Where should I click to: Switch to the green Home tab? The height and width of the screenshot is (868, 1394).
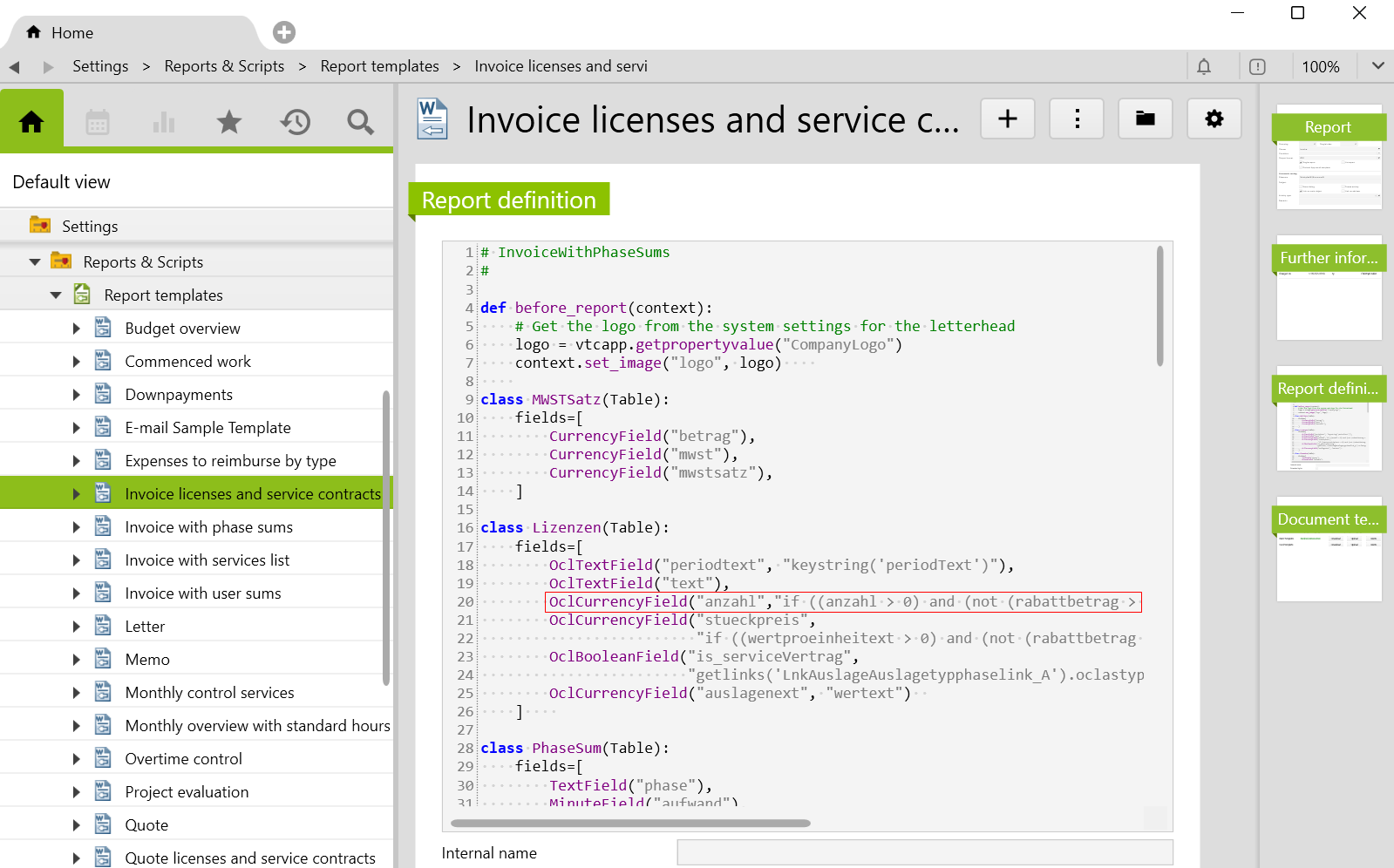[32, 122]
